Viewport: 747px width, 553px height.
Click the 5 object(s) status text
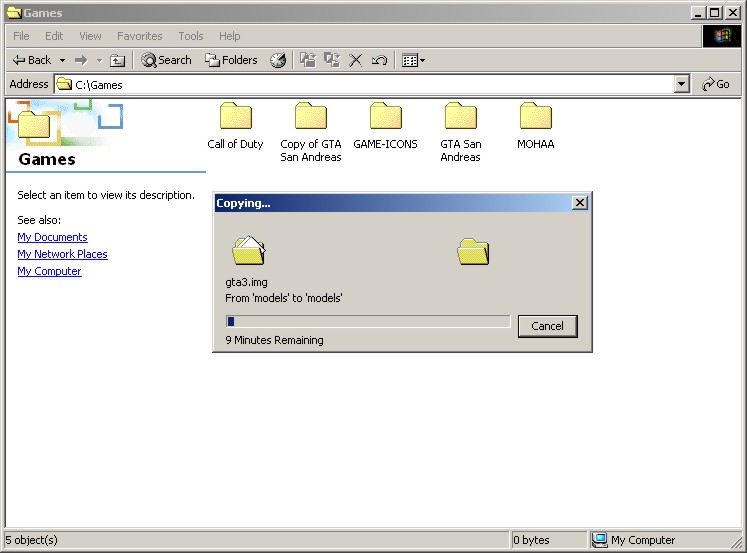(31, 540)
